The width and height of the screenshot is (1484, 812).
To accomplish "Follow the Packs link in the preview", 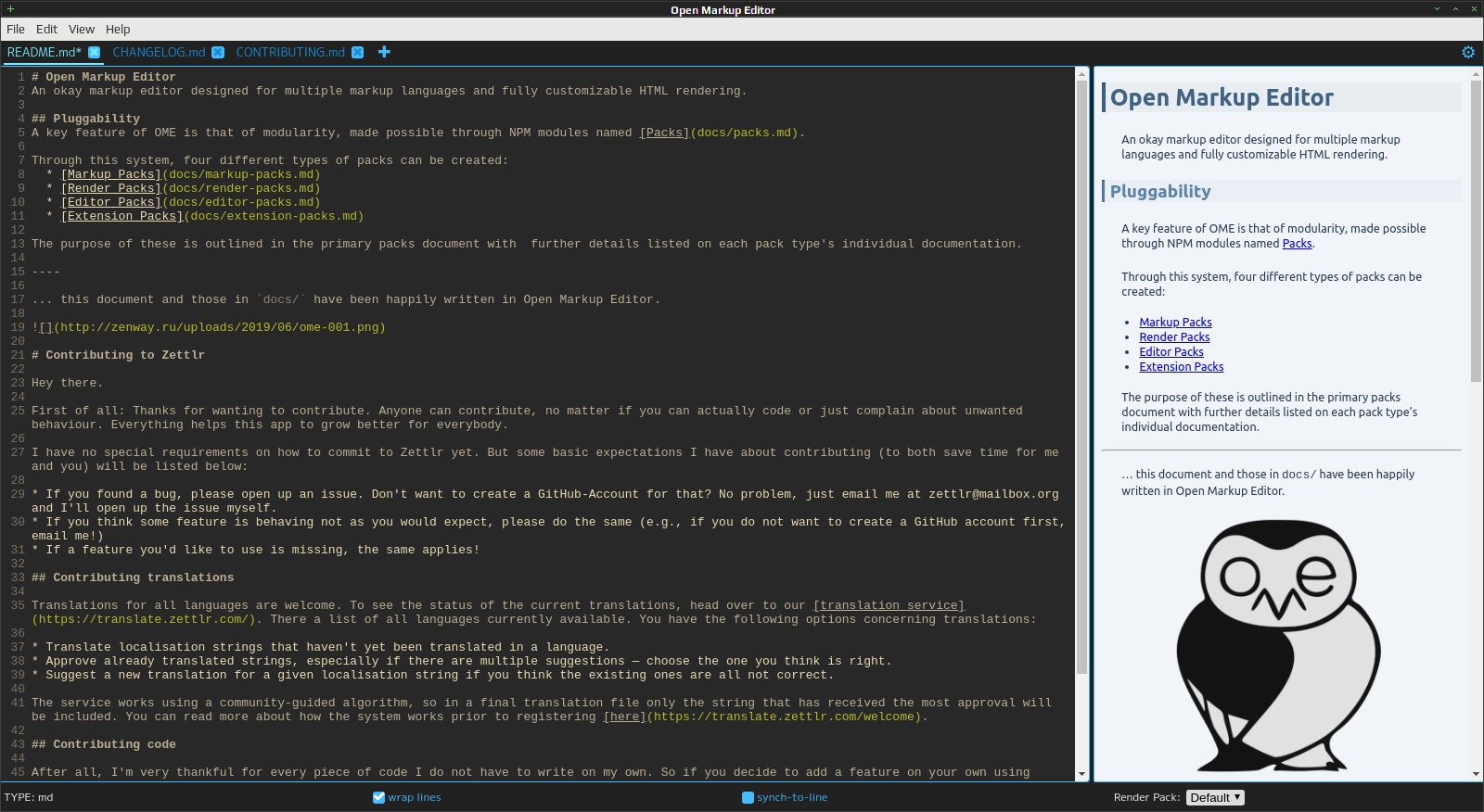I will 1297,244.
